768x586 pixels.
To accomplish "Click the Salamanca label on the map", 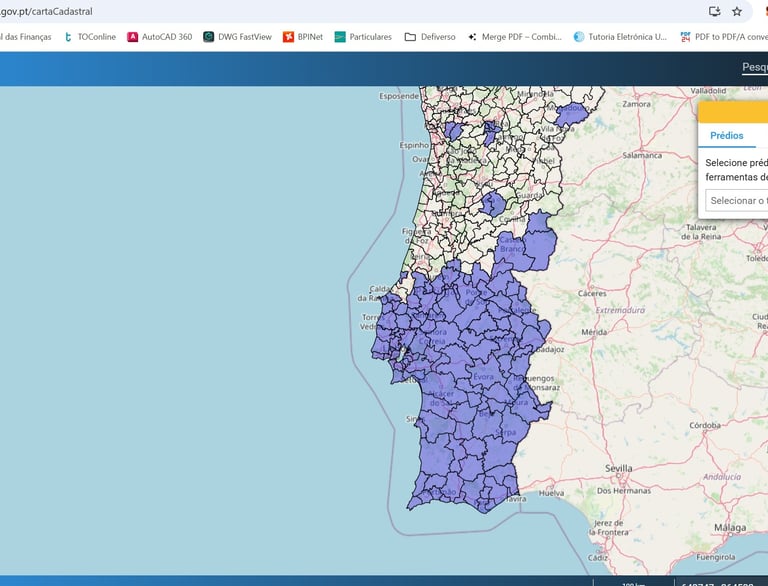I will point(642,155).
